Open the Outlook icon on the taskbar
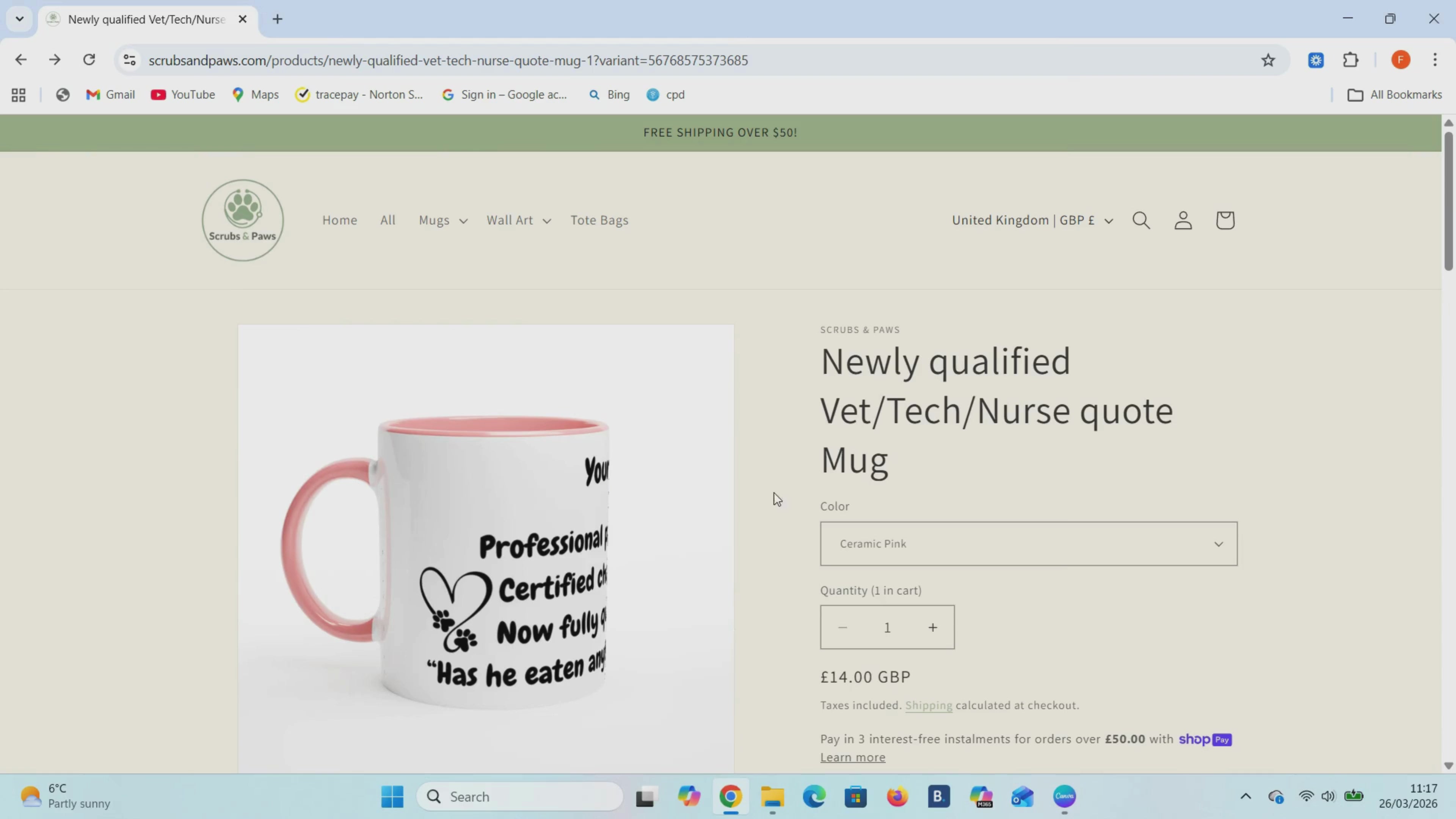The height and width of the screenshot is (819, 1456). click(1023, 797)
